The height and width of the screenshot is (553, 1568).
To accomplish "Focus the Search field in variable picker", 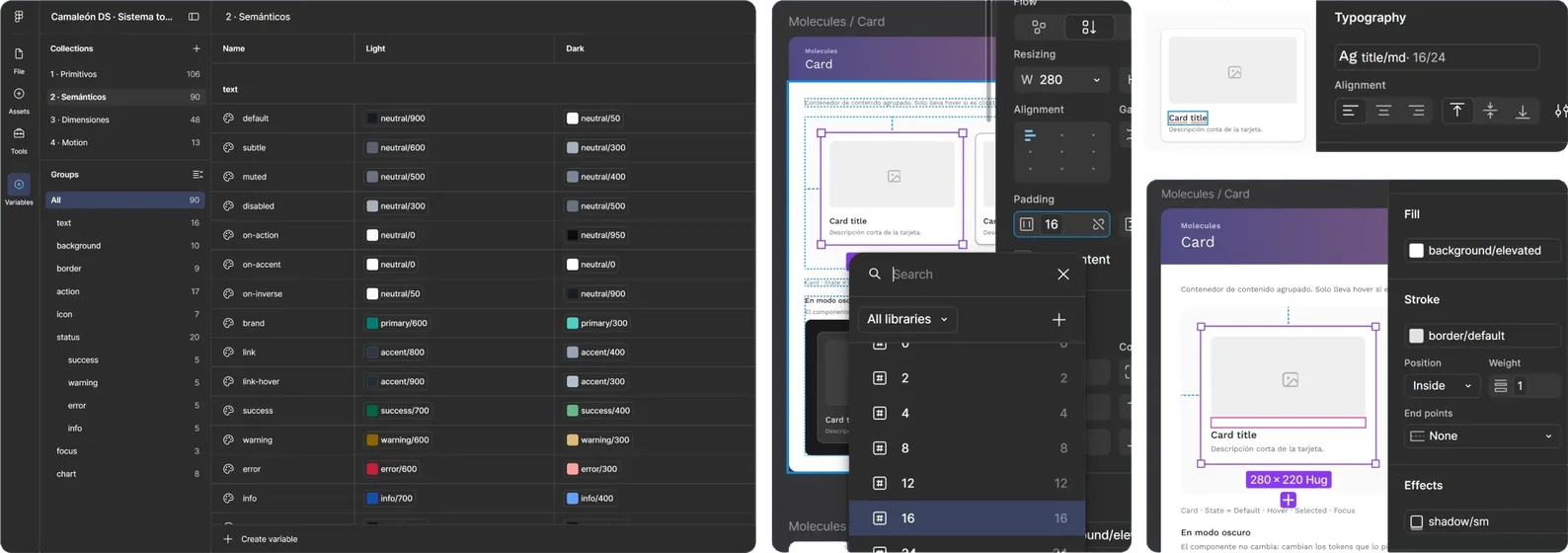I will point(968,274).
